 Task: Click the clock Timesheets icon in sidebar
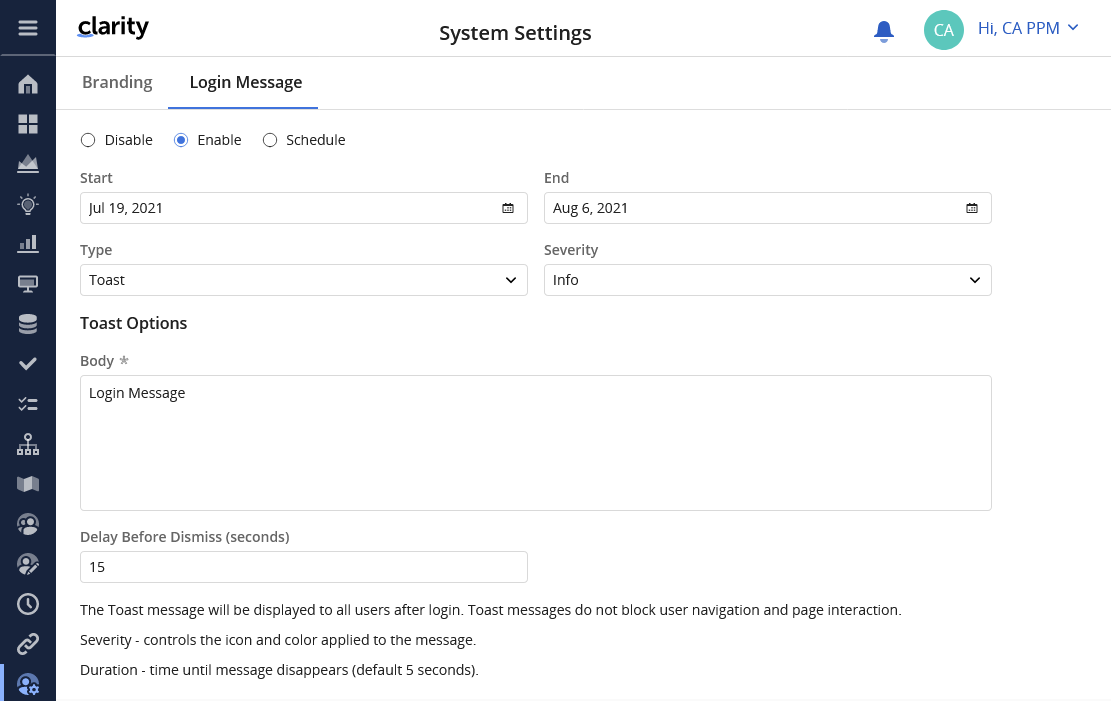28,604
